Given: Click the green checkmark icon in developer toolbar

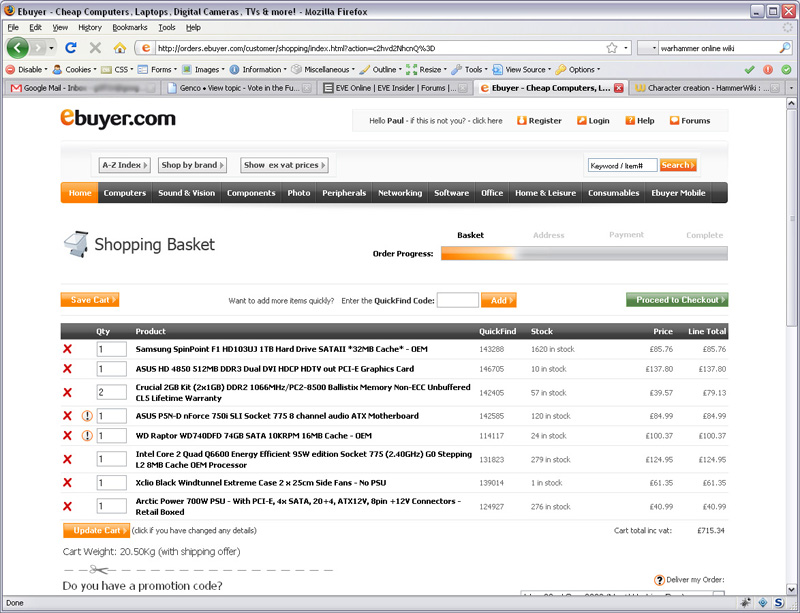Looking at the screenshot, I should pyautogui.click(x=749, y=69).
